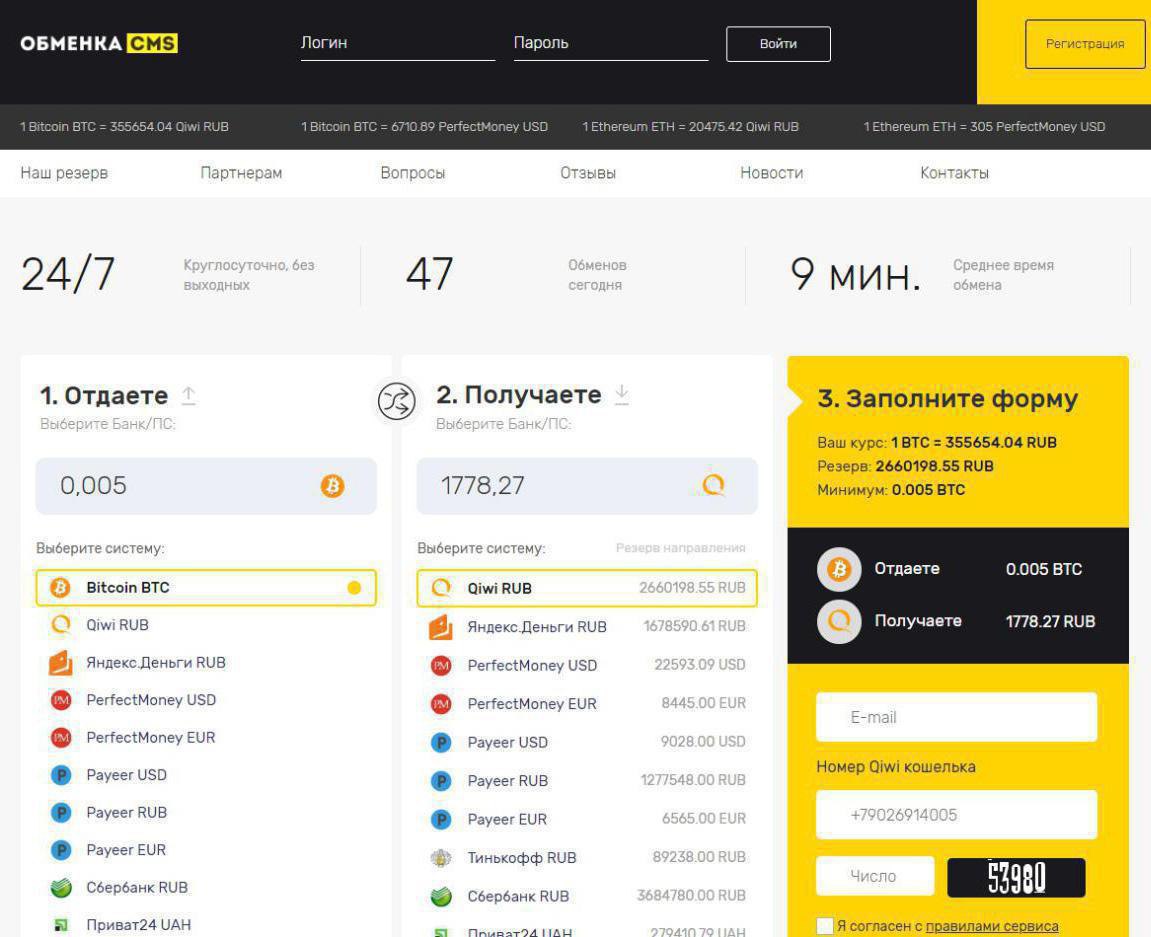Click the Пароль input field

tap(611, 43)
